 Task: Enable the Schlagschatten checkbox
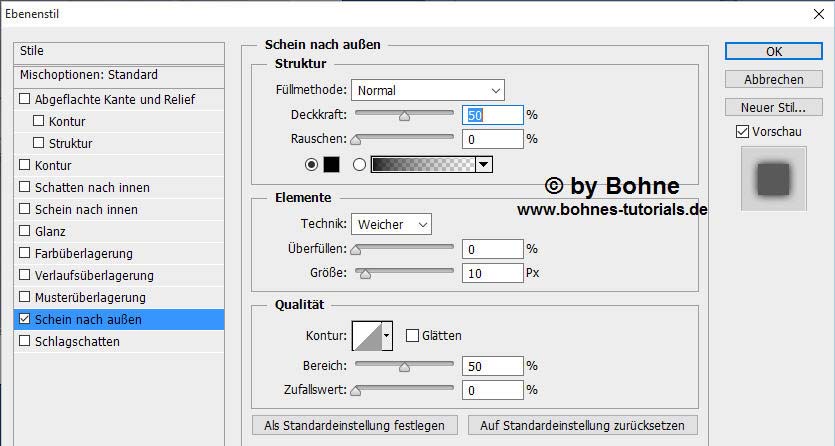click(25, 342)
